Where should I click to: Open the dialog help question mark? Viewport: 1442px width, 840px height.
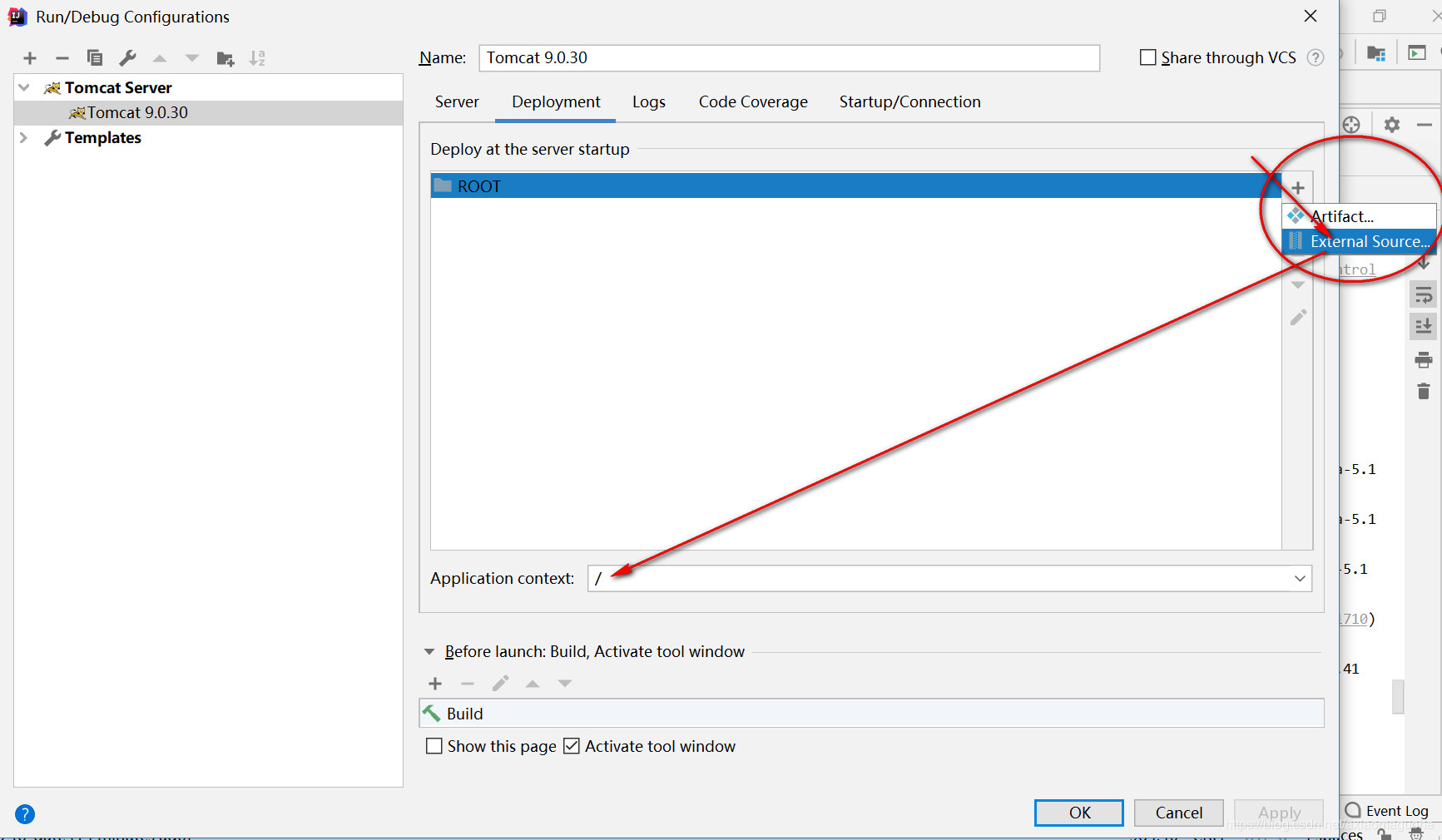25,814
